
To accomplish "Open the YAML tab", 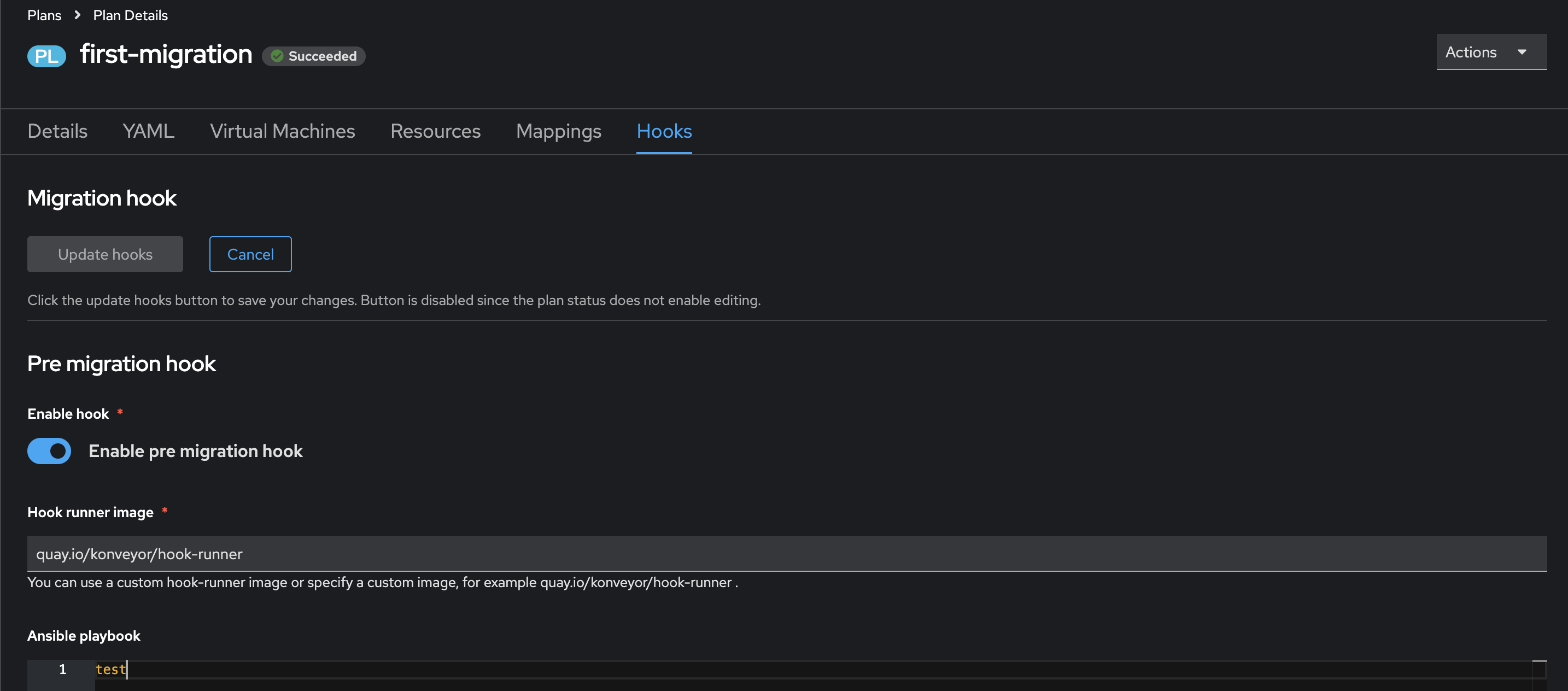I will [148, 132].
